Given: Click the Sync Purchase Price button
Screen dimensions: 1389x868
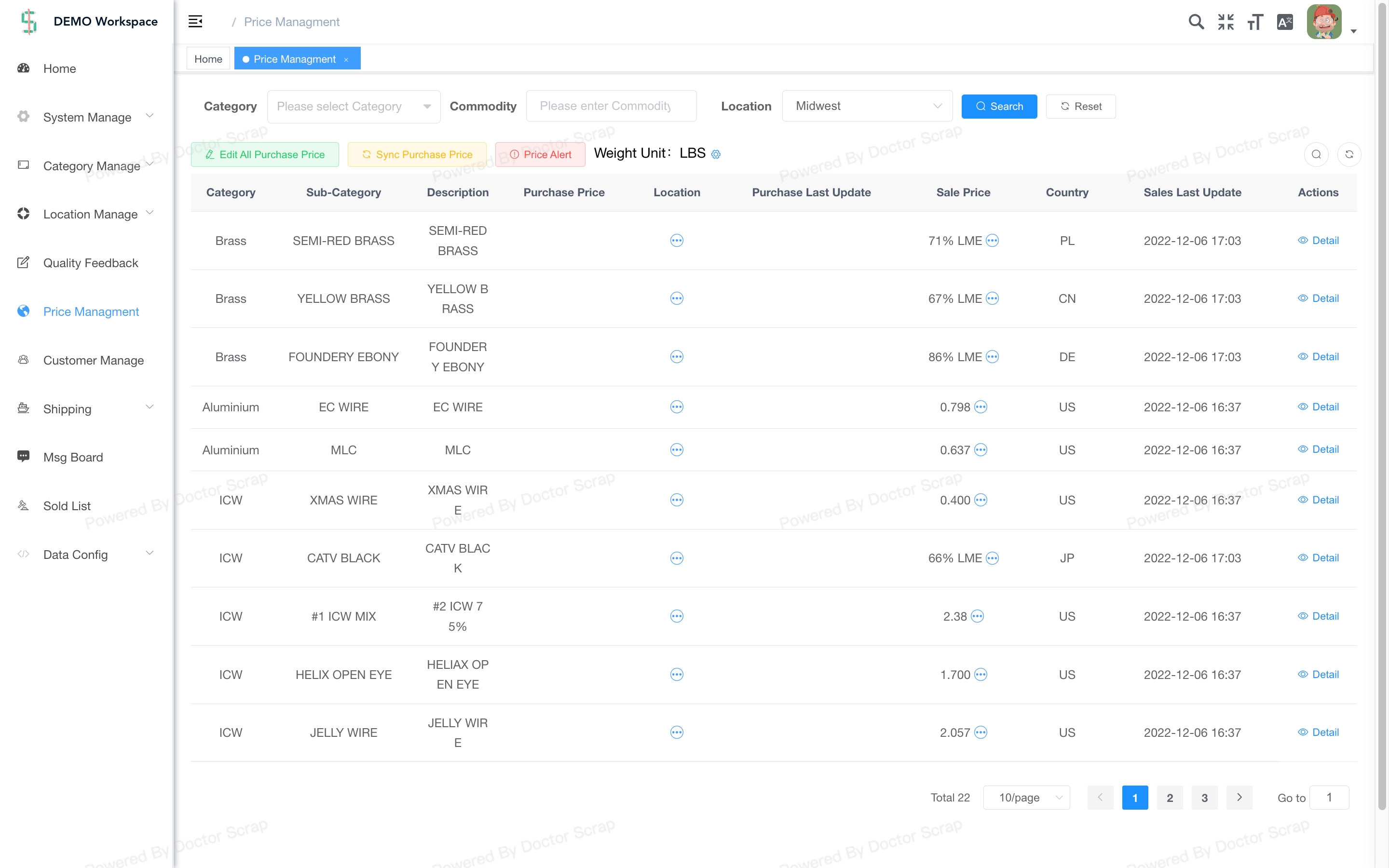Looking at the screenshot, I should tap(417, 154).
